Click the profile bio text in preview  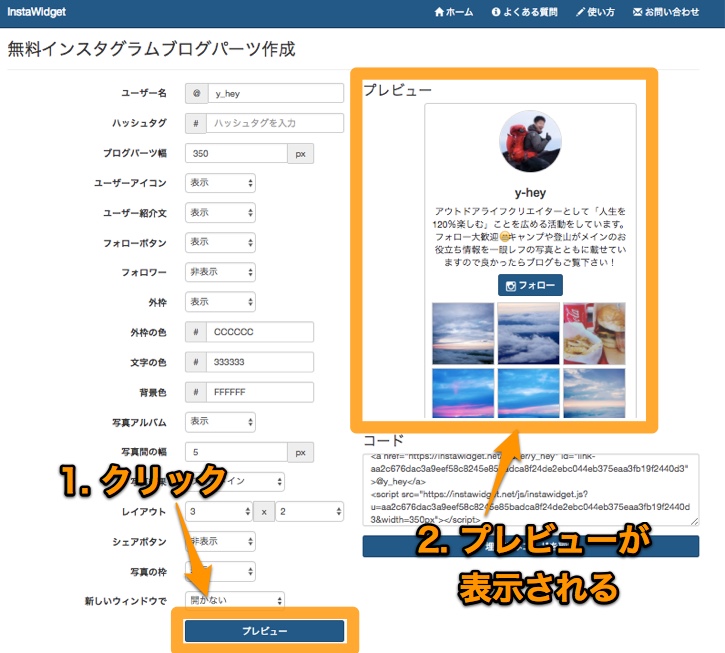point(530,237)
